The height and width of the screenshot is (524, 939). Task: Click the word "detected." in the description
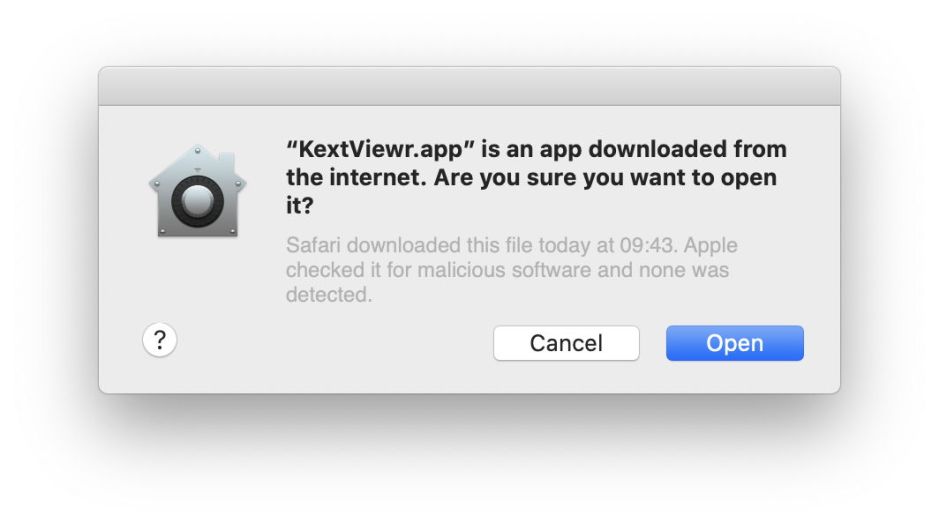[329, 295]
